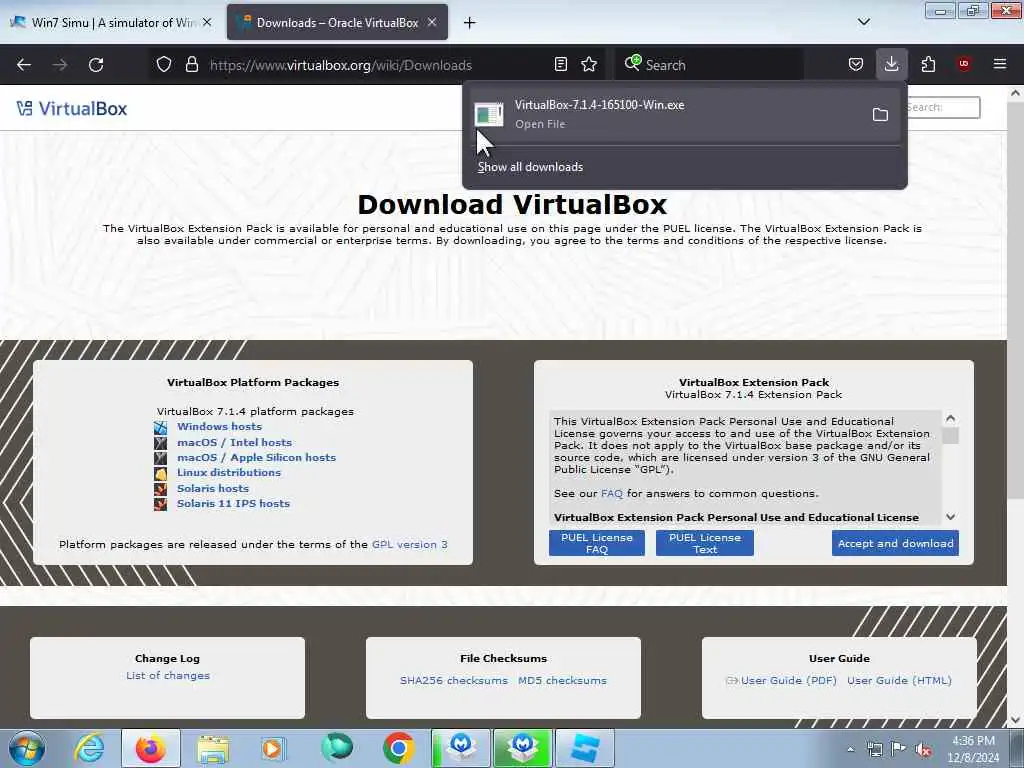Switch to the Win7 Simu tab
Viewport: 1024px width, 768px height.
[111, 23]
